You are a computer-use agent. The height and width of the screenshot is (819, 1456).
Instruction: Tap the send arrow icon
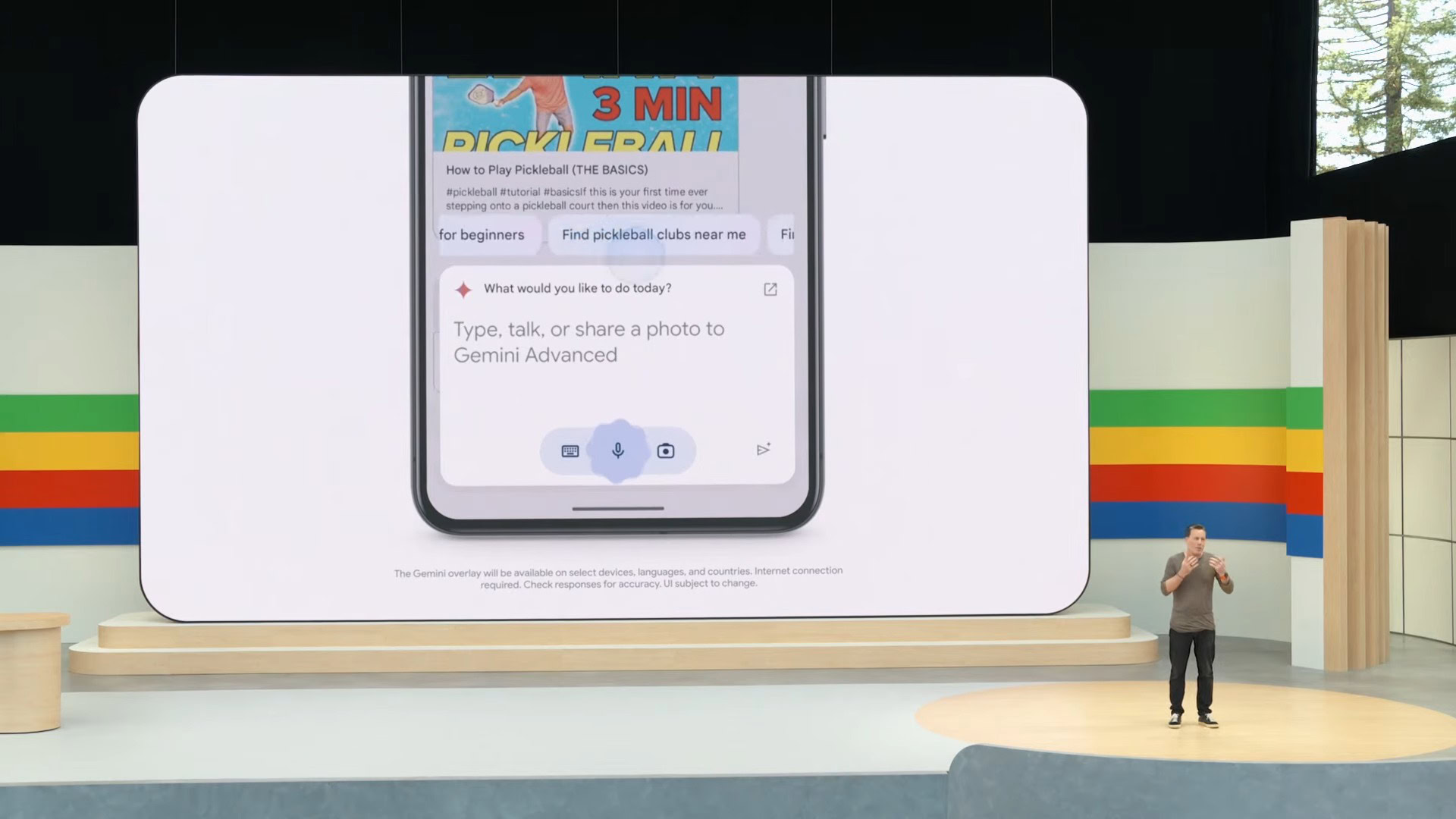(763, 449)
